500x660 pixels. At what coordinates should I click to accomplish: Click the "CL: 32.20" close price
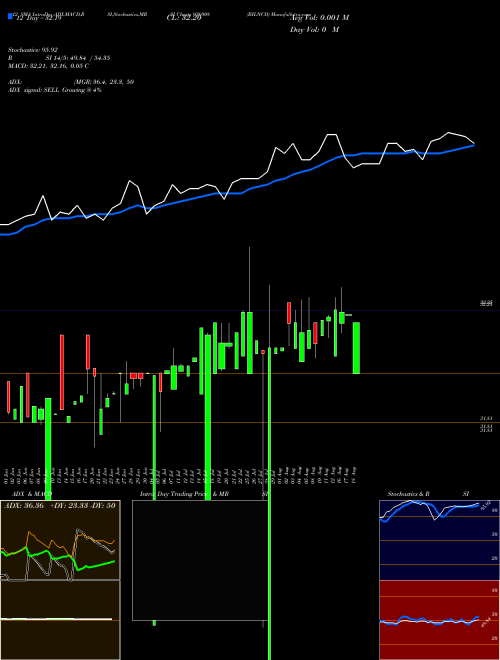pyautogui.click(x=184, y=18)
